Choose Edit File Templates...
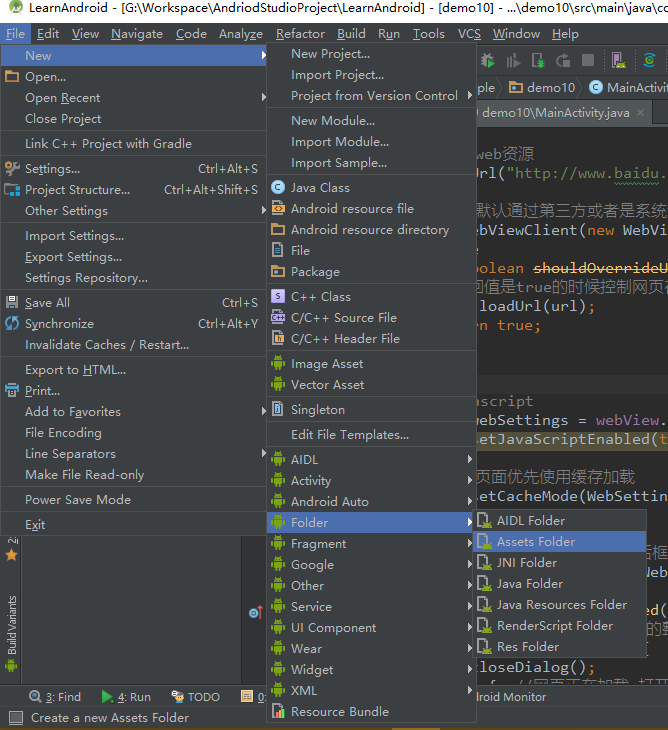The image size is (668, 730). [x=372, y=434]
